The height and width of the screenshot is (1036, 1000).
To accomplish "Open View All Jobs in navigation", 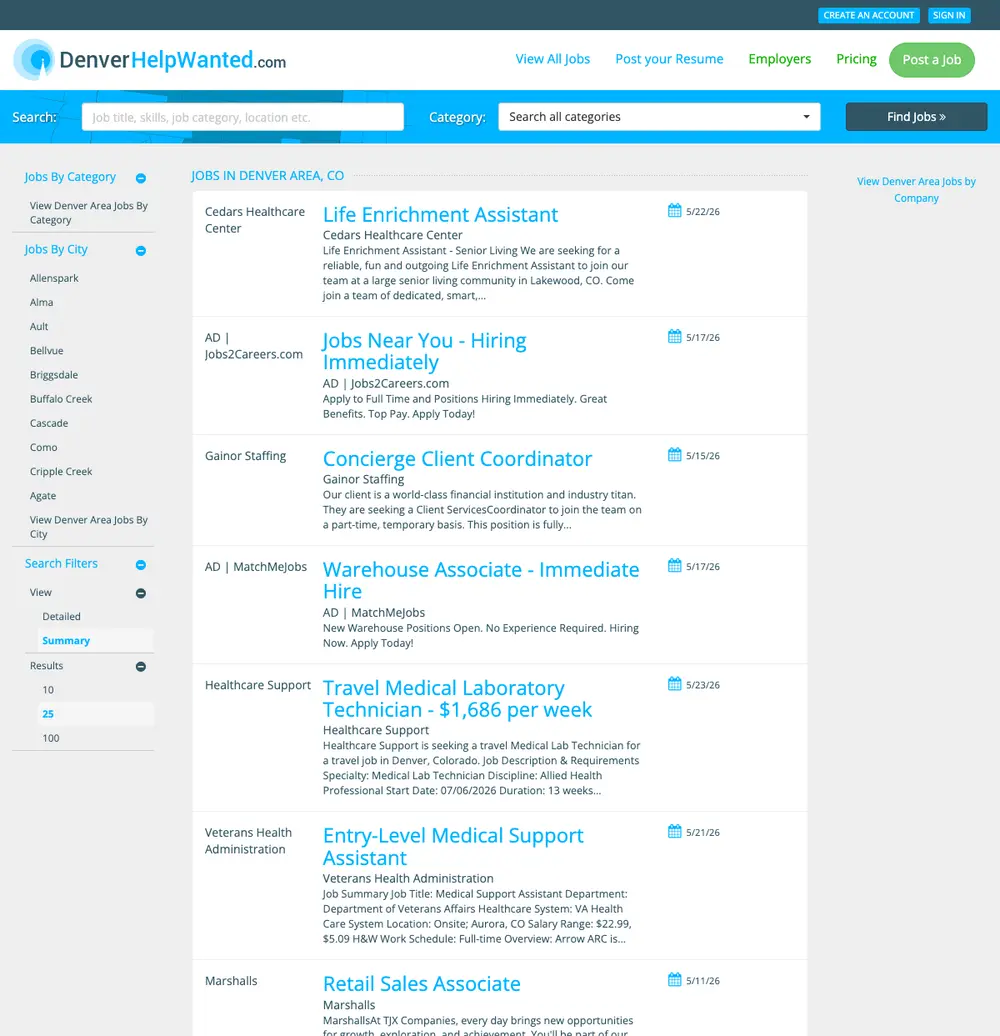I will [553, 59].
